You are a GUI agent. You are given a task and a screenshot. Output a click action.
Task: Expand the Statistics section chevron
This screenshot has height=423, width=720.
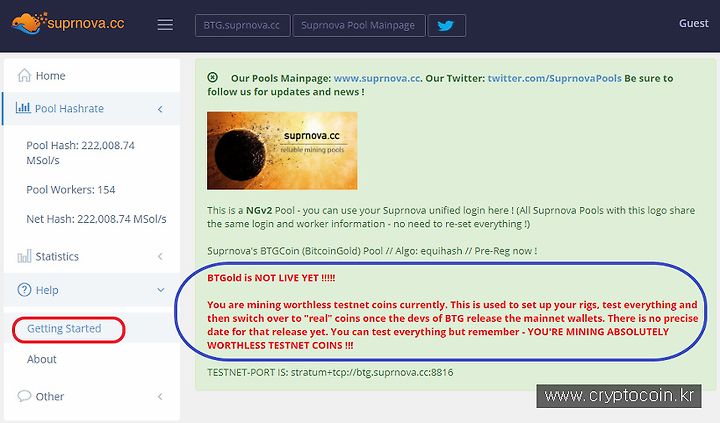(160, 256)
